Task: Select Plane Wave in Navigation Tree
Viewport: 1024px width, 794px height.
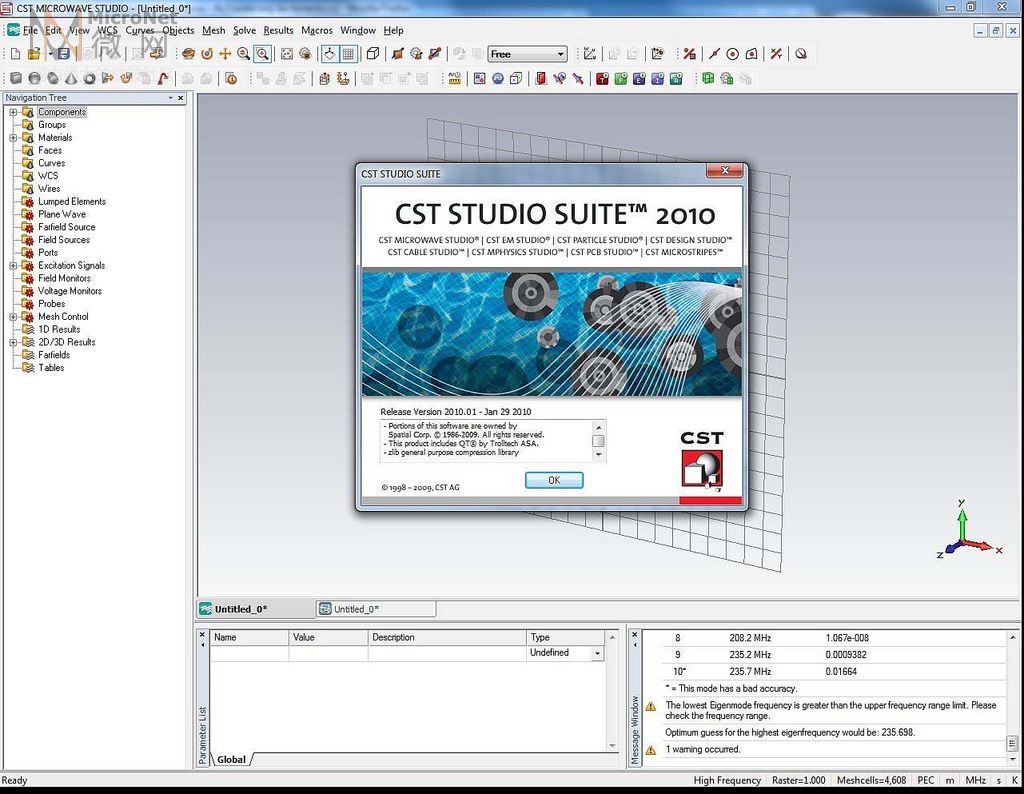Action: point(62,214)
